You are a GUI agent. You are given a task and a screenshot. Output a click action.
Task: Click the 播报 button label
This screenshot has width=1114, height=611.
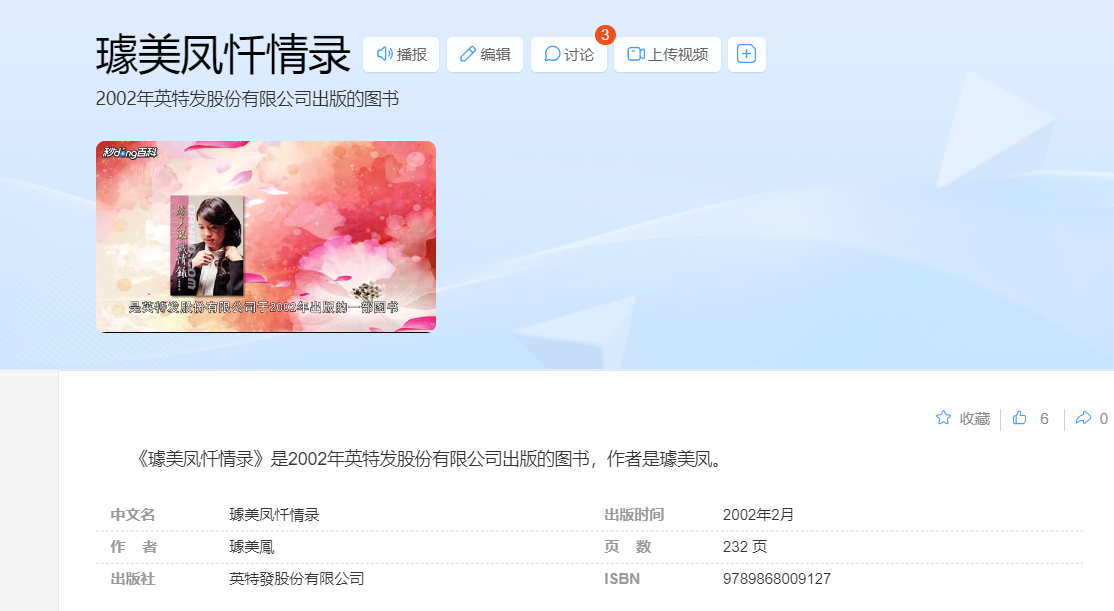[411, 55]
